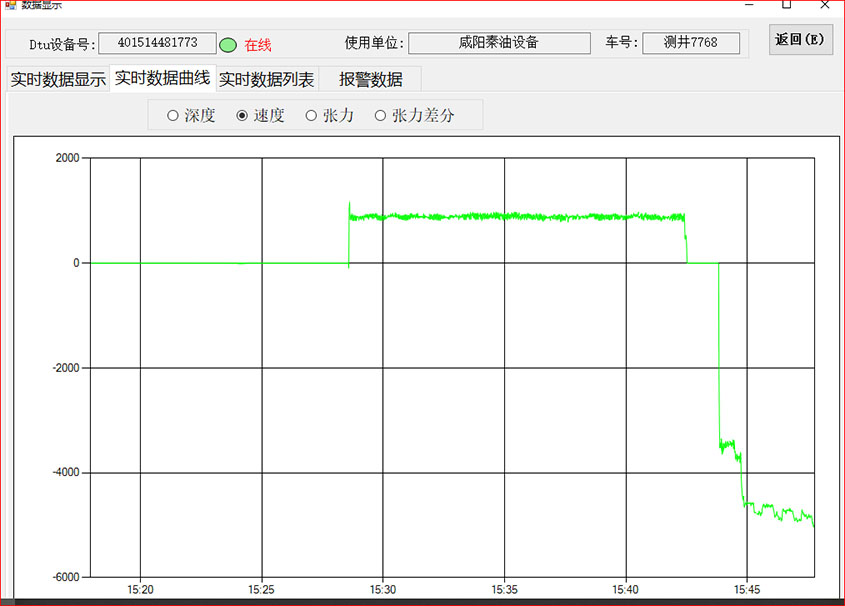Select the 深度 radio button
This screenshot has width=845, height=606.
pos(173,116)
